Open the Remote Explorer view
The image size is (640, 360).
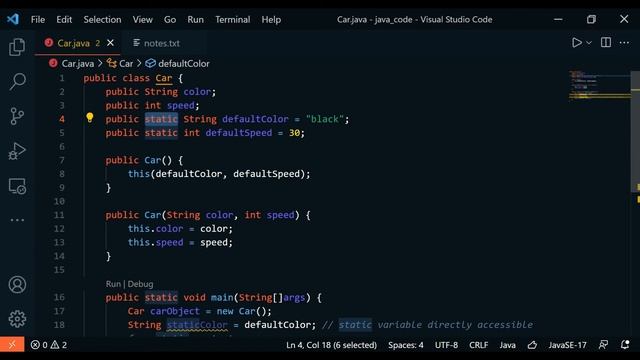click(x=17, y=186)
